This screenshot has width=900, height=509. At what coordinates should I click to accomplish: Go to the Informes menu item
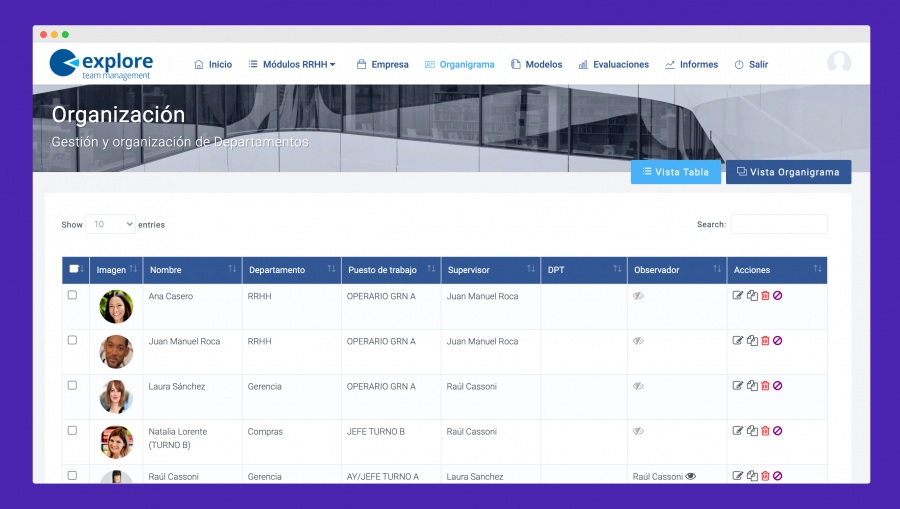point(692,64)
